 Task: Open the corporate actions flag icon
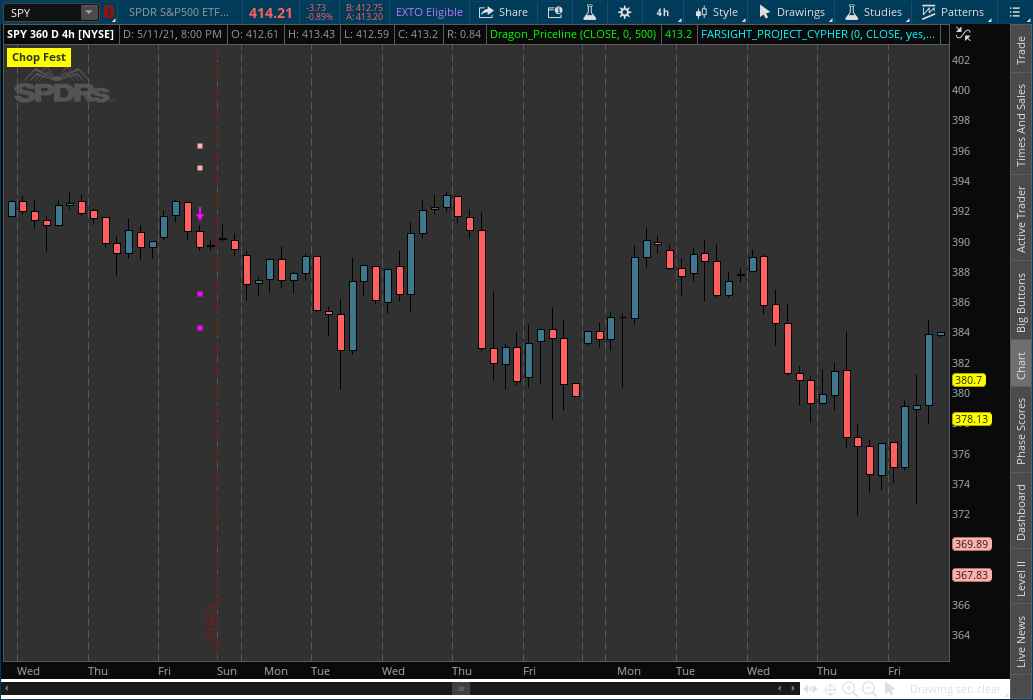tap(555, 12)
